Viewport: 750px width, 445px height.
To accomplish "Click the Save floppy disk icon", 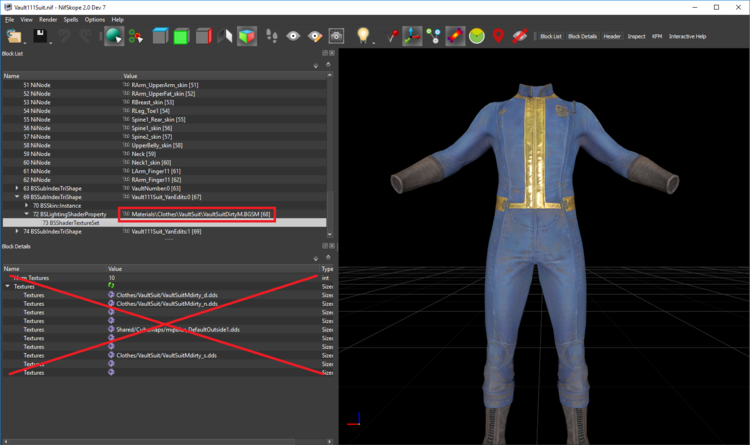I will coord(40,36).
